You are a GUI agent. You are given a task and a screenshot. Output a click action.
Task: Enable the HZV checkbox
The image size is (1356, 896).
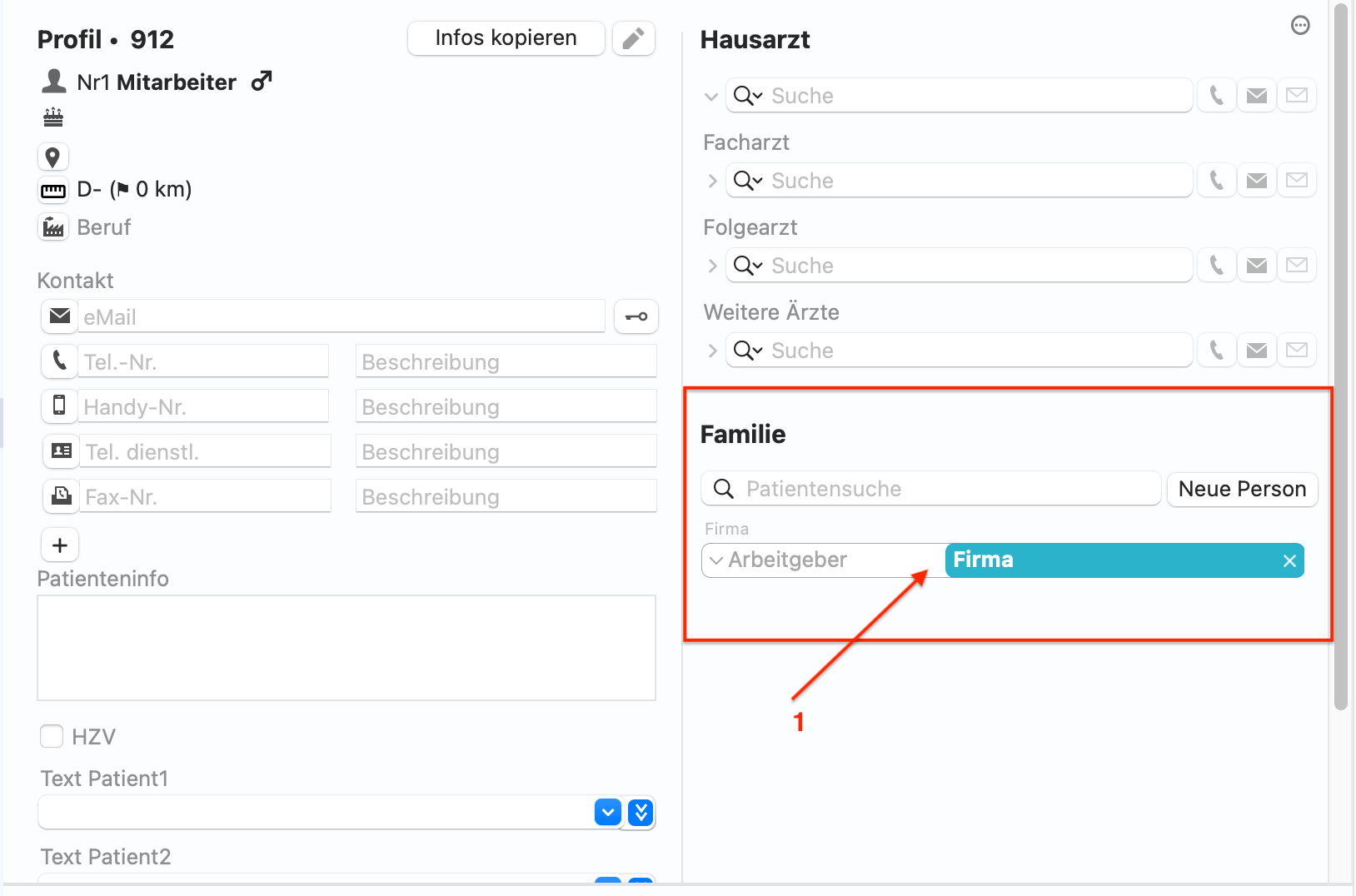click(52, 736)
